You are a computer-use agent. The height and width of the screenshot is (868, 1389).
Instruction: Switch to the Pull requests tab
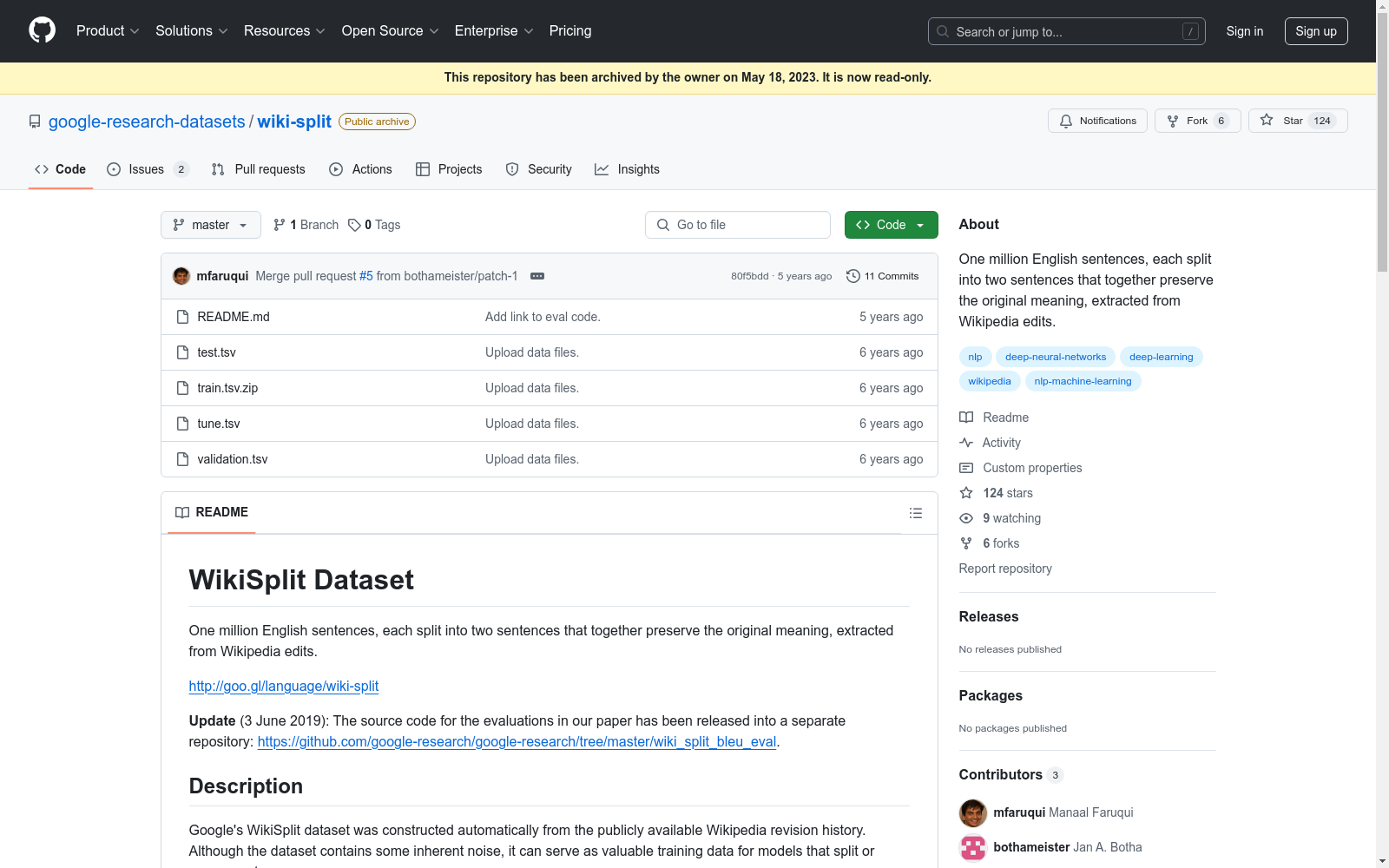click(259, 169)
